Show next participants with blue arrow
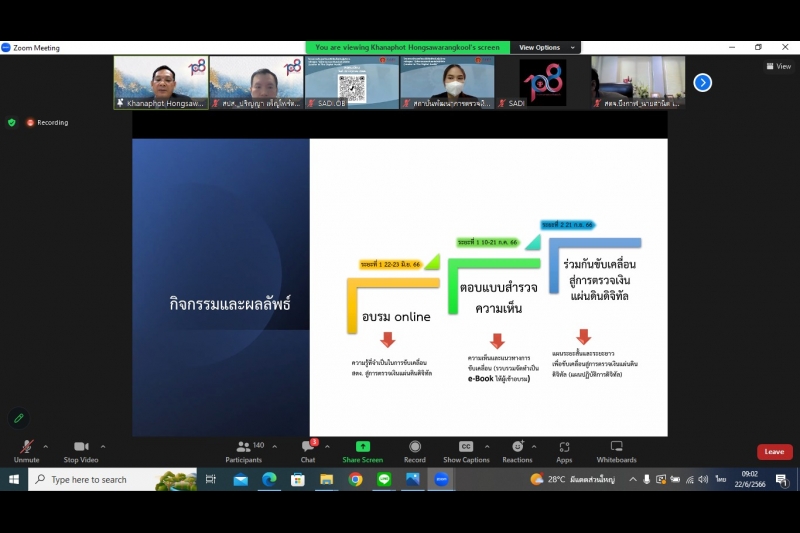 click(x=702, y=83)
